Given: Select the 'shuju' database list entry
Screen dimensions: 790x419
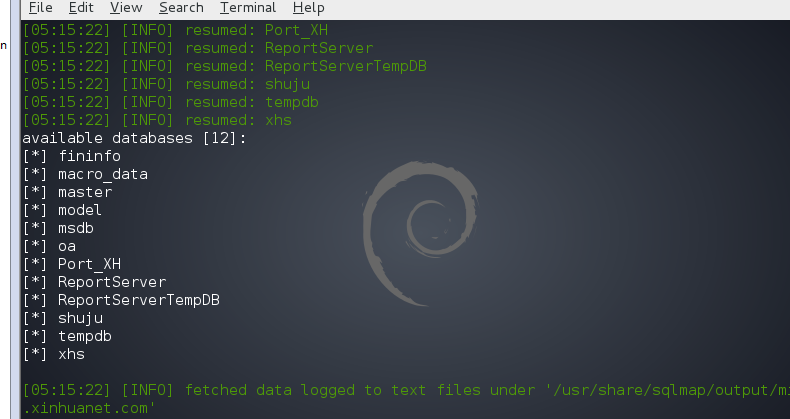Looking at the screenshot, I should (x=62, y=319).
